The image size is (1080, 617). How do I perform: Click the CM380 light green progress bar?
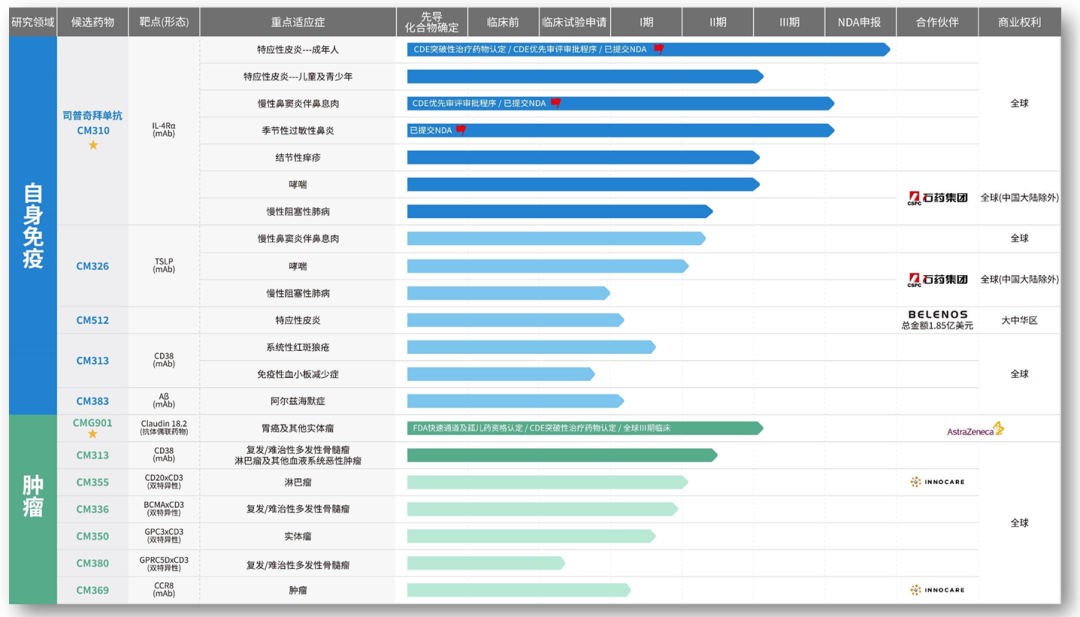[486, 563]
